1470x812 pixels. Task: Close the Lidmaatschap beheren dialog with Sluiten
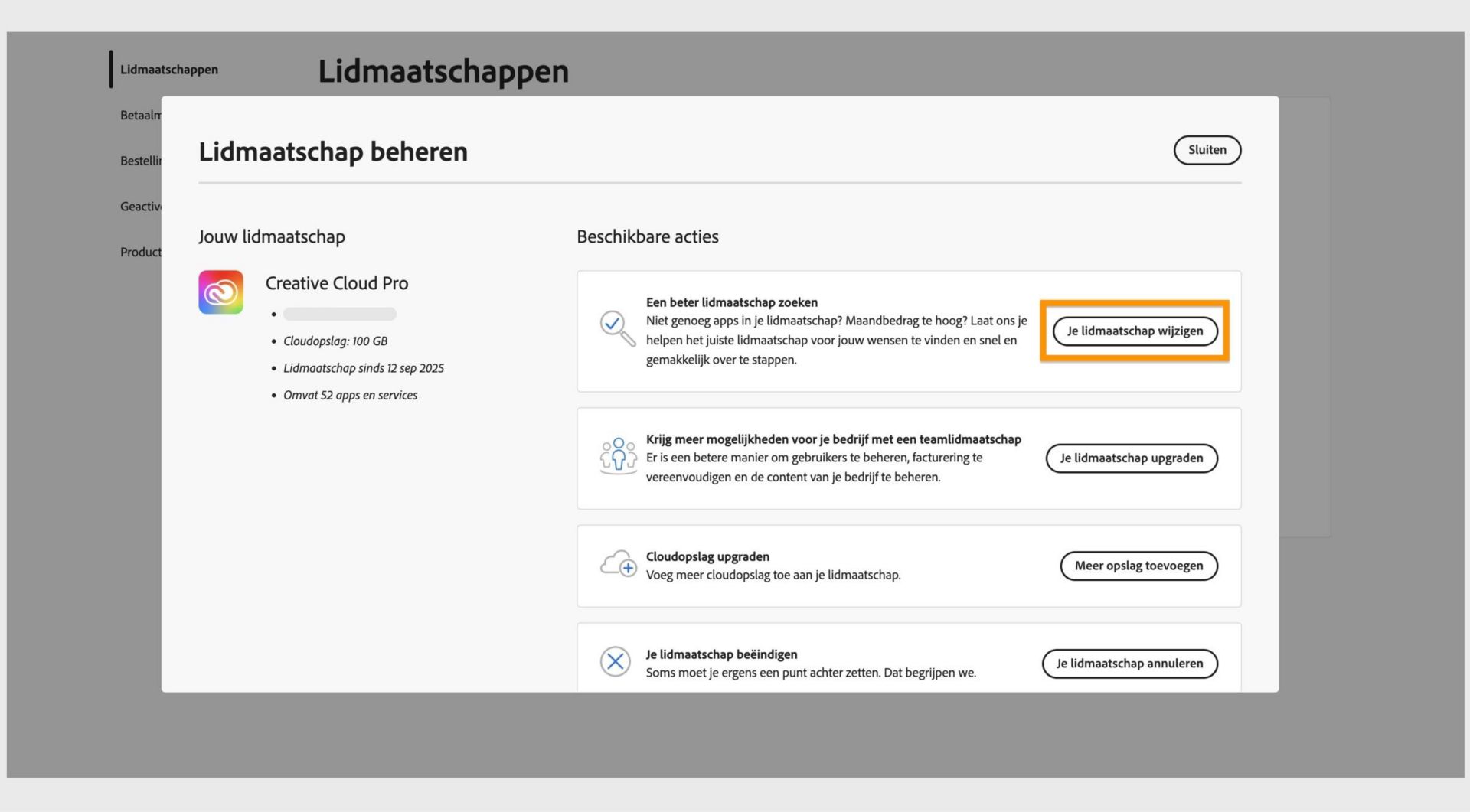(x=1207, y=150)
